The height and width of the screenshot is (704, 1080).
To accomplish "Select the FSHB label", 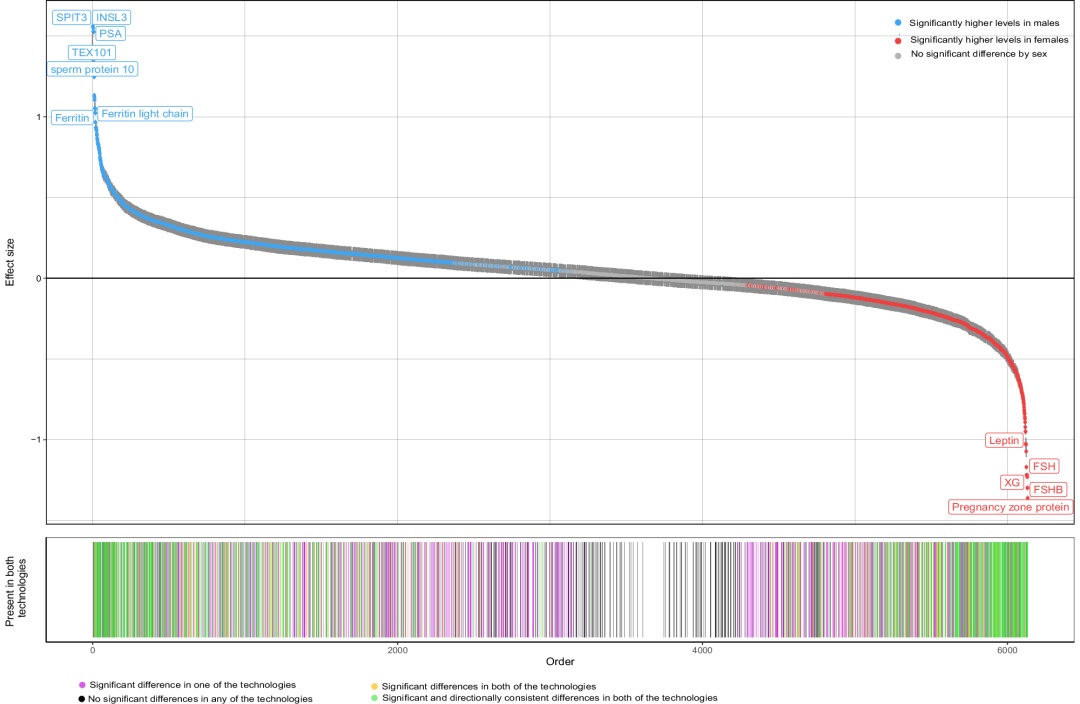I will pos(1048,489).
